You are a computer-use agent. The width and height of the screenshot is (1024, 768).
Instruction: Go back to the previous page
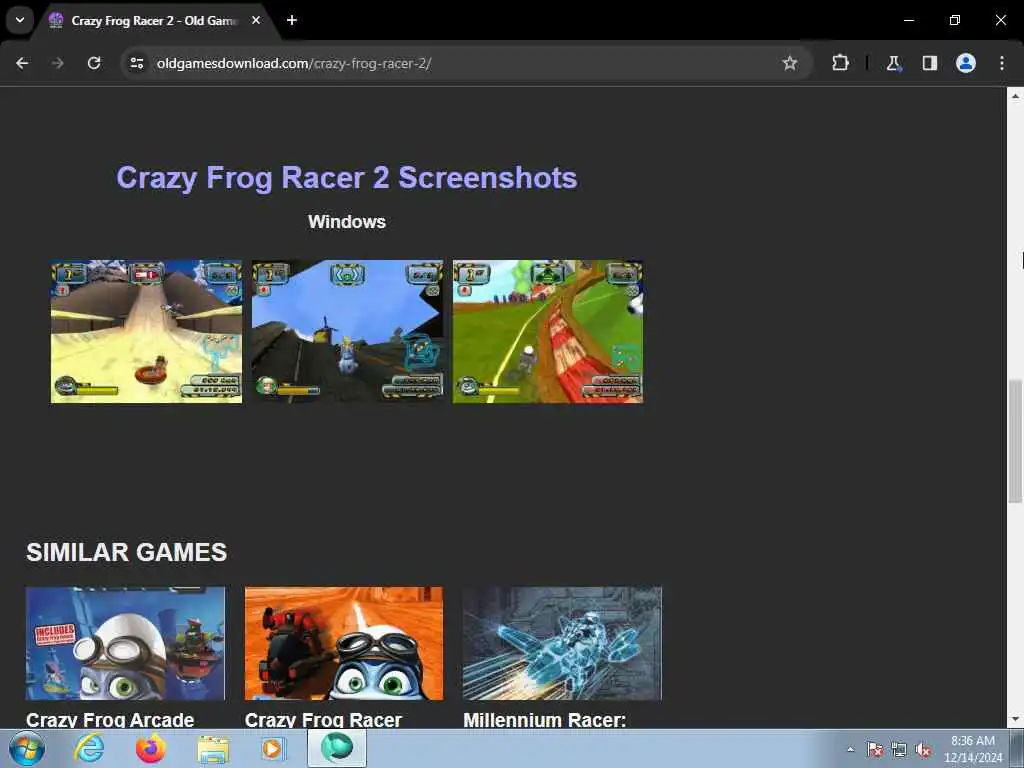[x=22, y=63]
